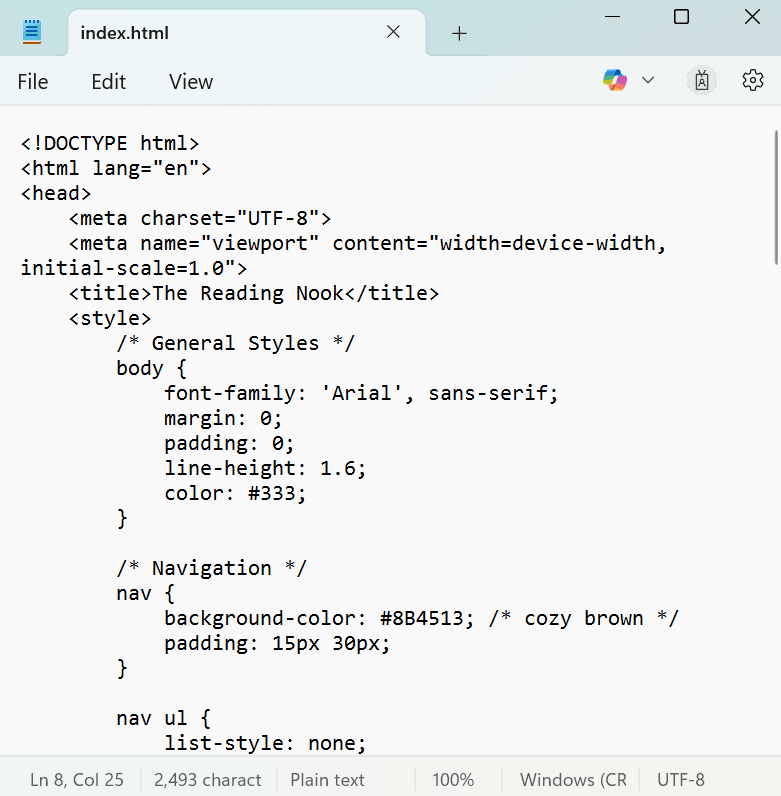This screenshot has width=781, height=796.
Task: Open the File menu
Action: pyautogui.click(x=33, y=82)
